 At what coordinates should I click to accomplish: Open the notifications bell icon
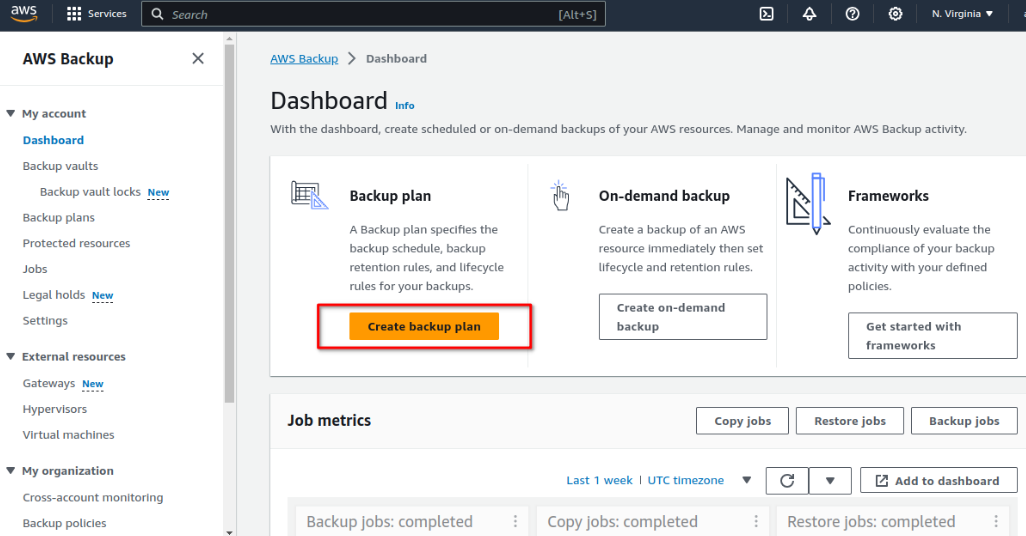click(809, 14)
